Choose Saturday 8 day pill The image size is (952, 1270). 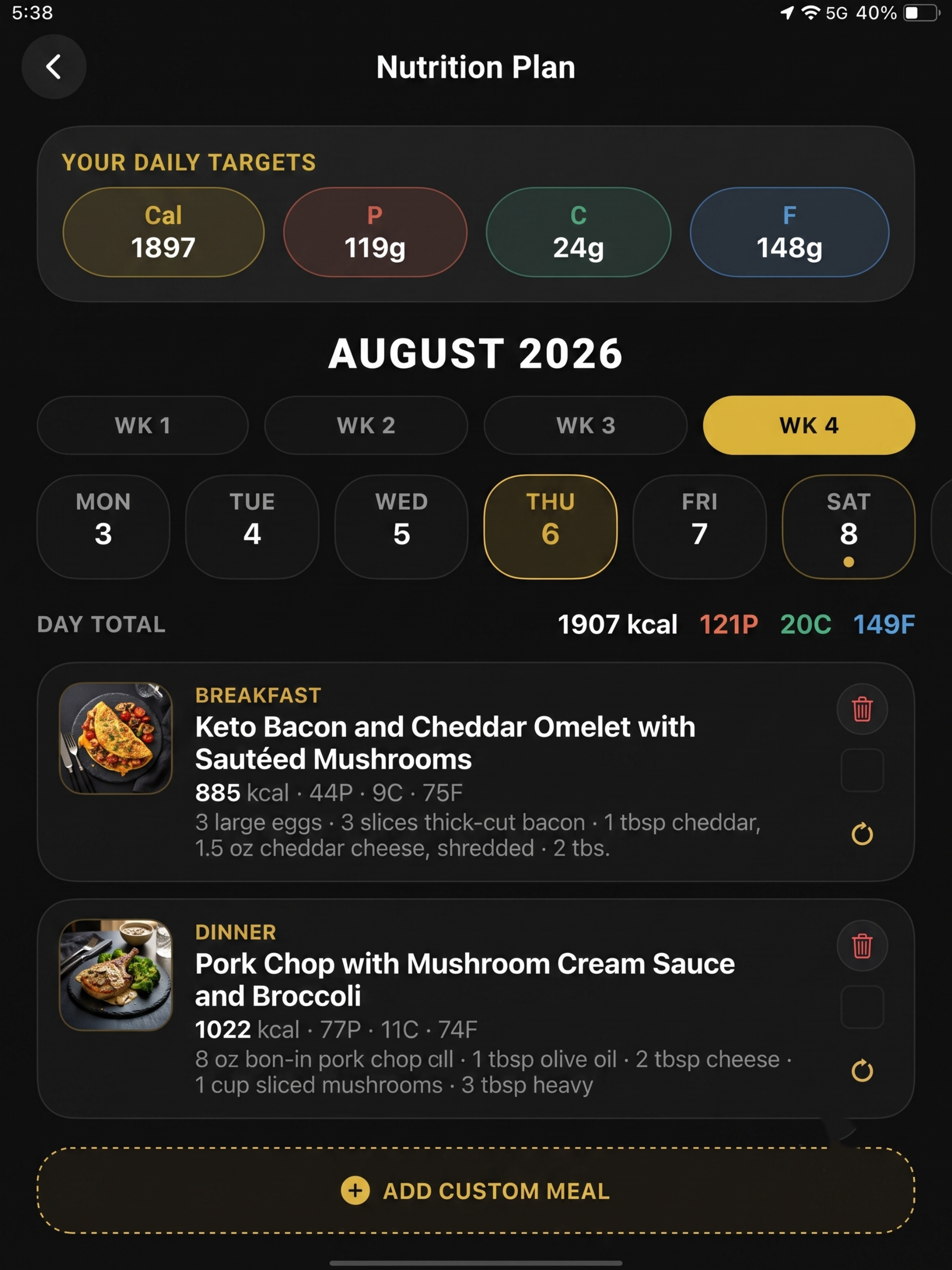click(x=848, y=527)
